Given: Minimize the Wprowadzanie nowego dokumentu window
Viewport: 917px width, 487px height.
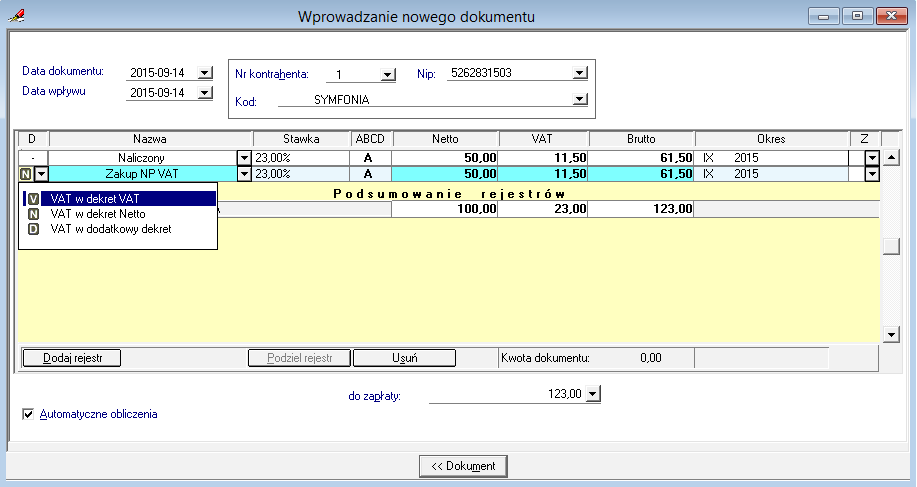Looking at the screenshot, I should (x=823, y=16).
